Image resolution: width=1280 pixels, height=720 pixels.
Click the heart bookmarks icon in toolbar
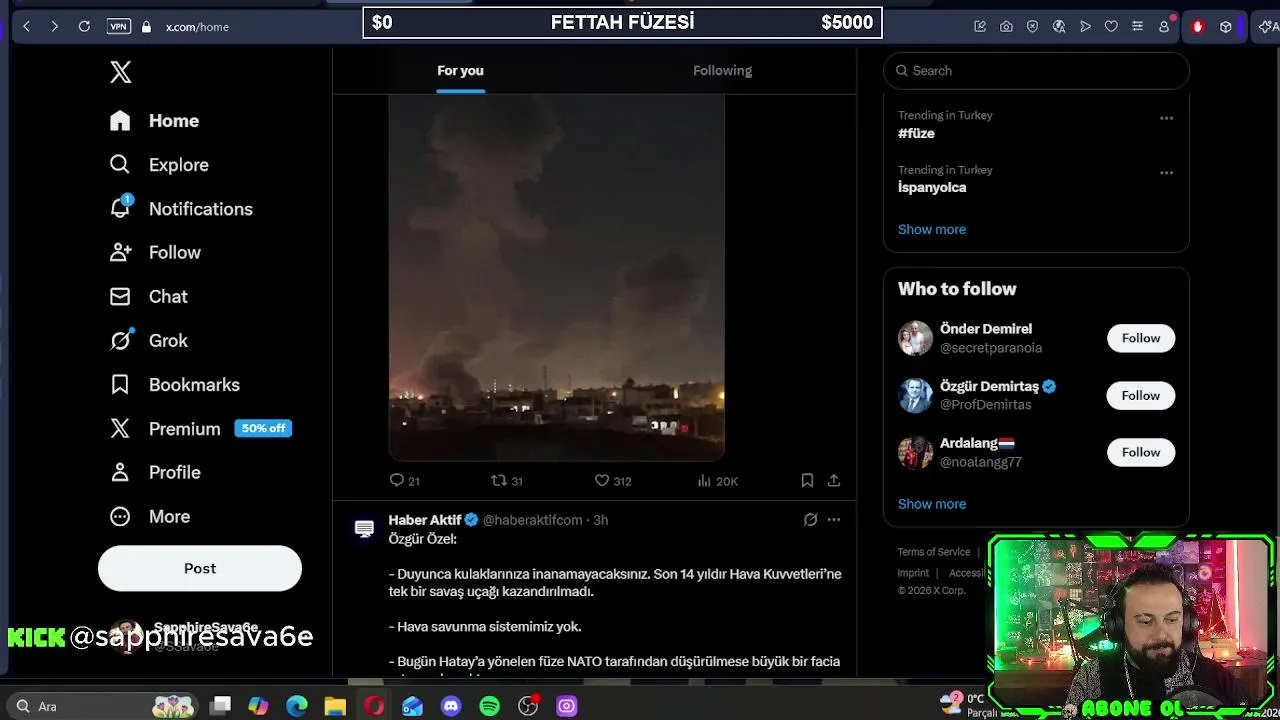pyautogui.click(x=1111, y=27)
